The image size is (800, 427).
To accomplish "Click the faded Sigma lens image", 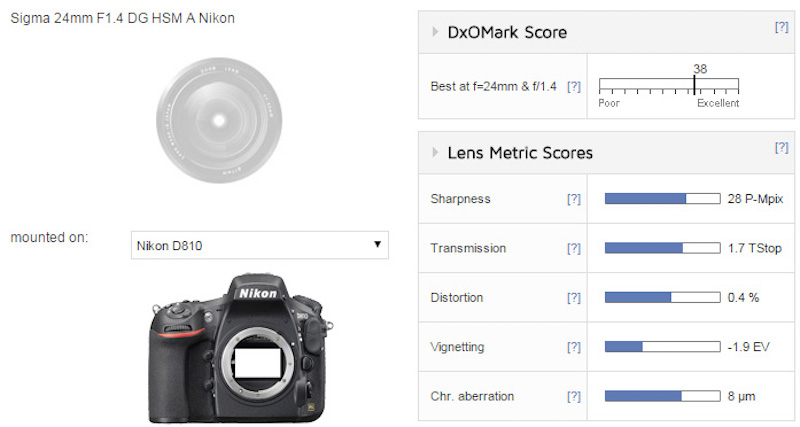I will click(x=218, y=118).
